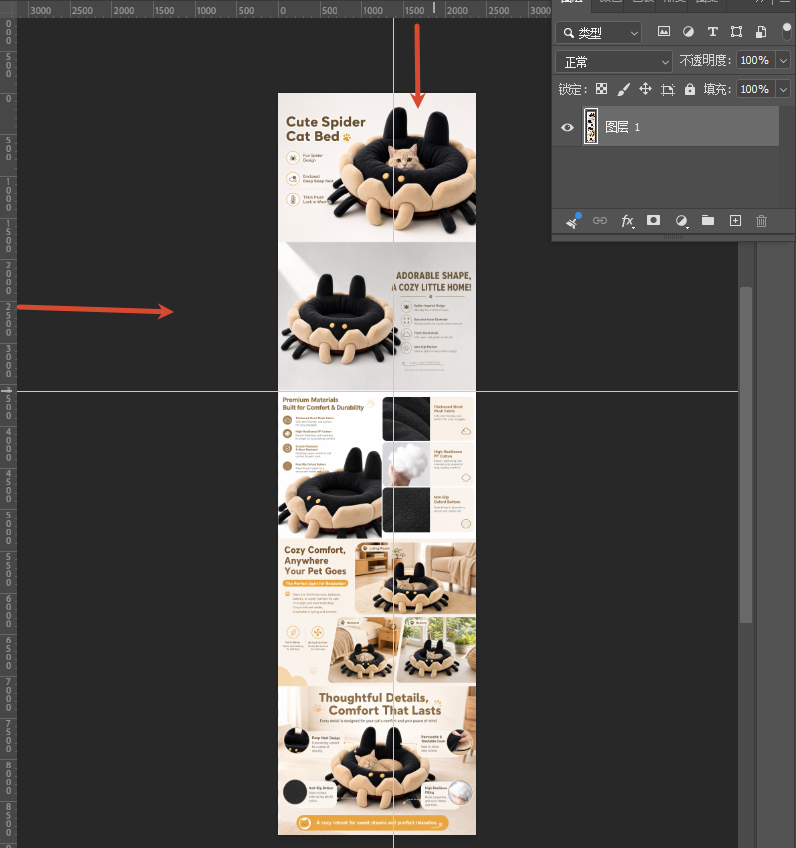Image resolution: width=796 pixels, height=848 pixels.
Task: Filter layers by adjustment layer type
Action: [688, 32]
